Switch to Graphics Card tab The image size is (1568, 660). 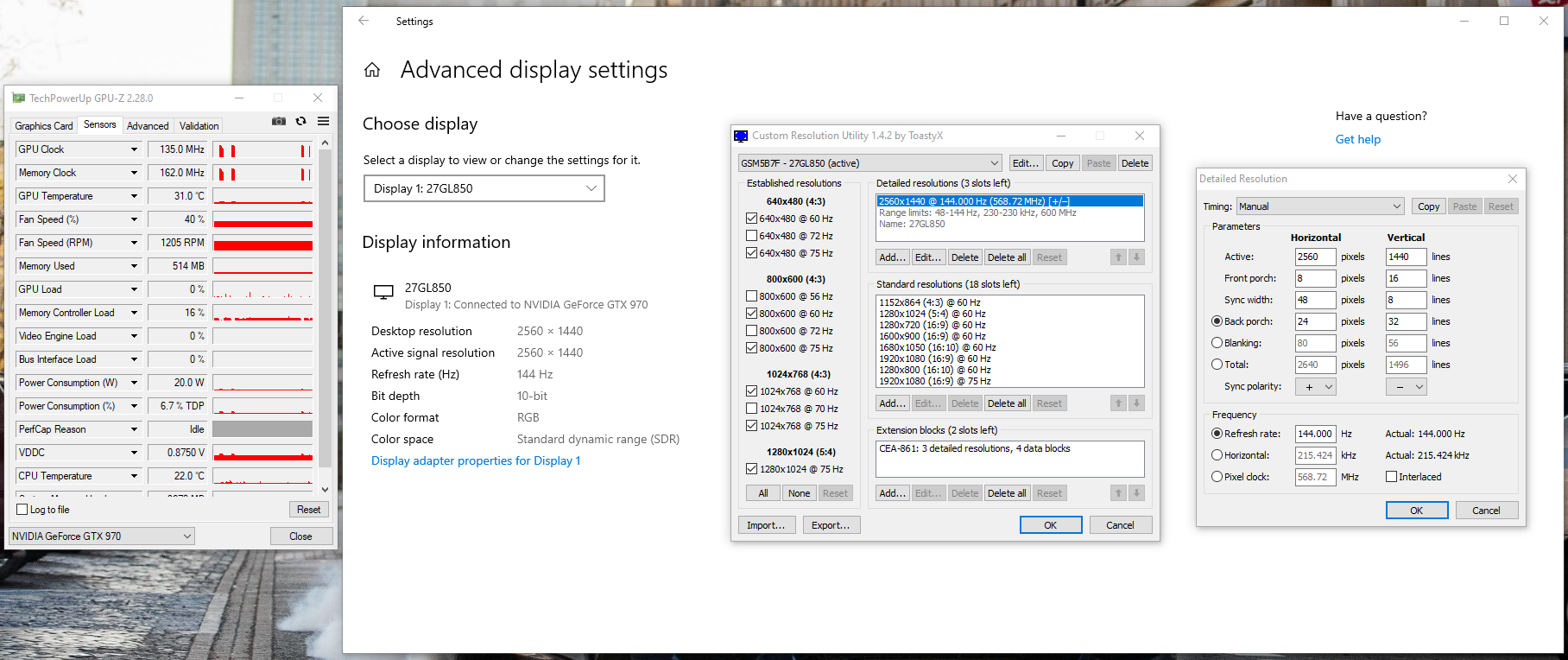pyautogui.click(x=44, y=126)
